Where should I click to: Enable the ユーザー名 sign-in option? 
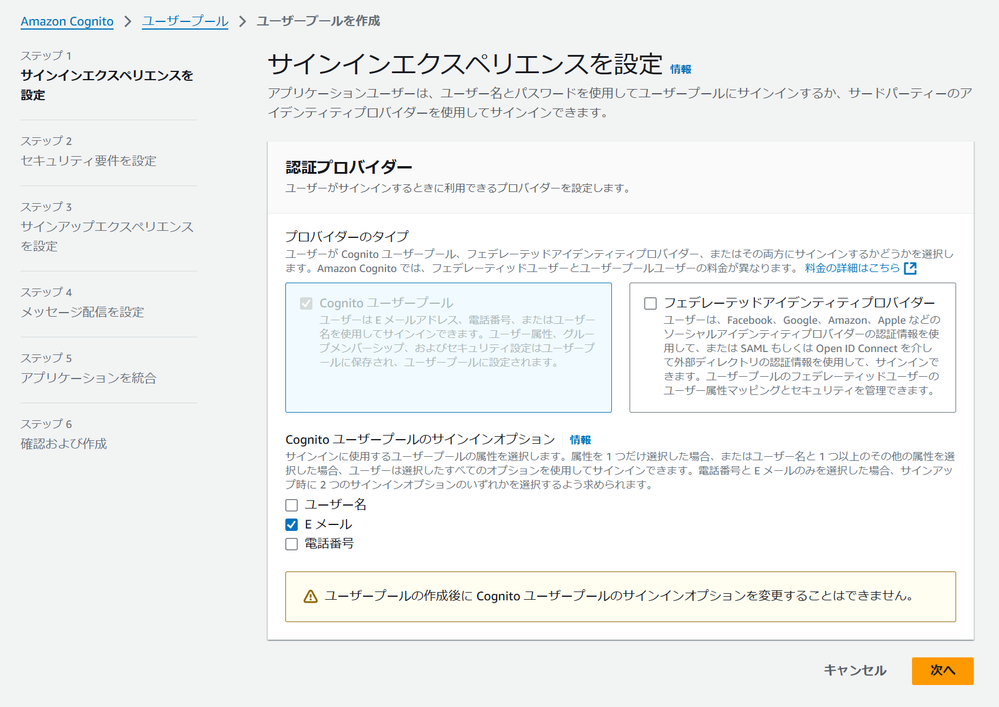291,505
